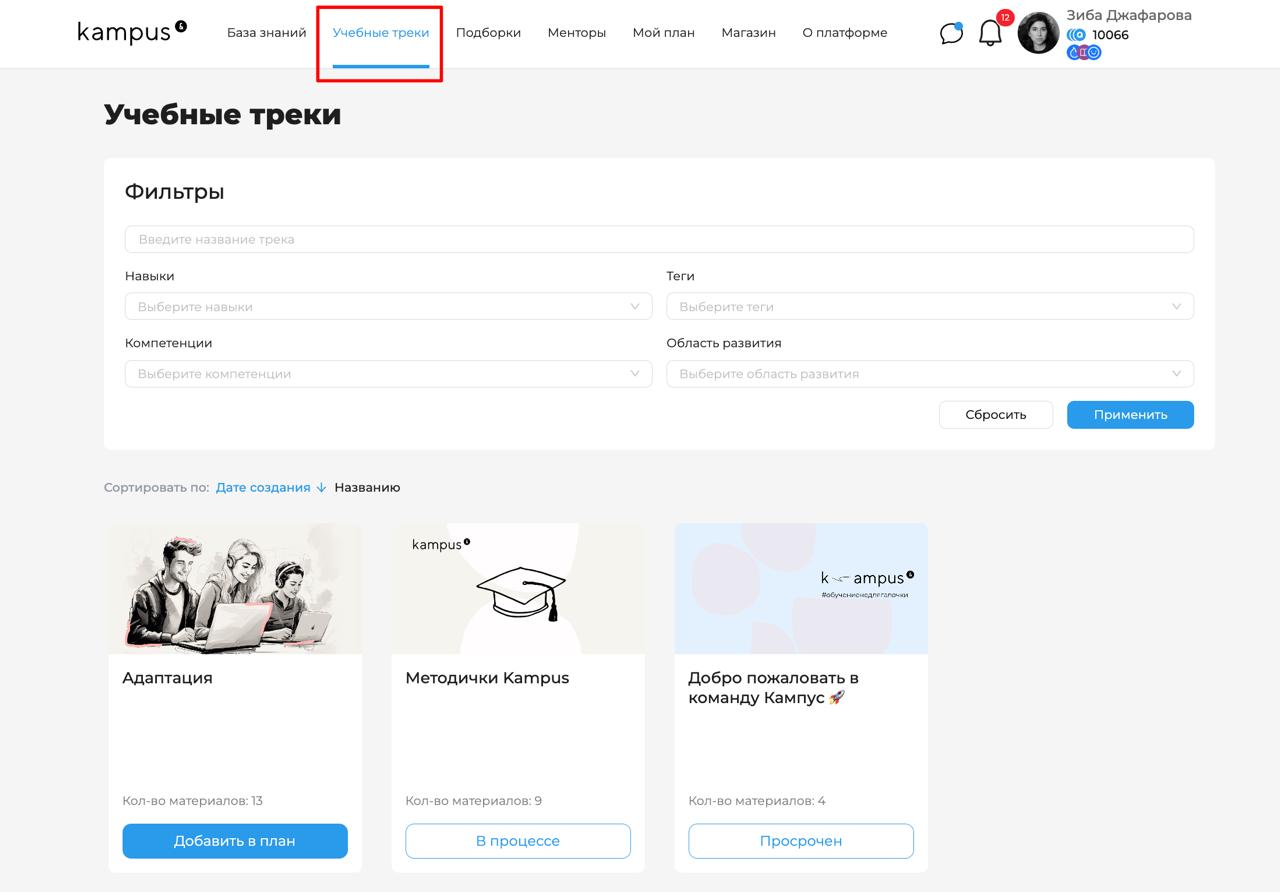Expand the Компетенции selector
The width and height of the screenshot is (1280, 892).
click(388, 373)
